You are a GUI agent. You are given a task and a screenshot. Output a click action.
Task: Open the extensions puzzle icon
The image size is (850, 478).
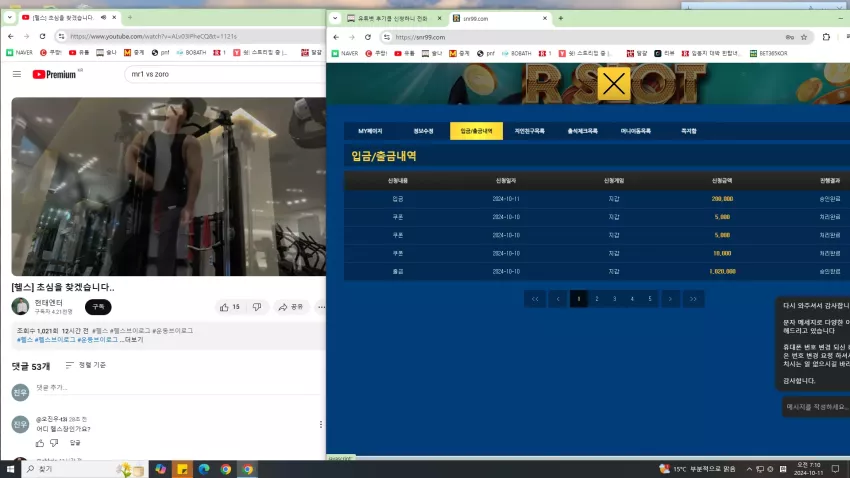[826, 37]
